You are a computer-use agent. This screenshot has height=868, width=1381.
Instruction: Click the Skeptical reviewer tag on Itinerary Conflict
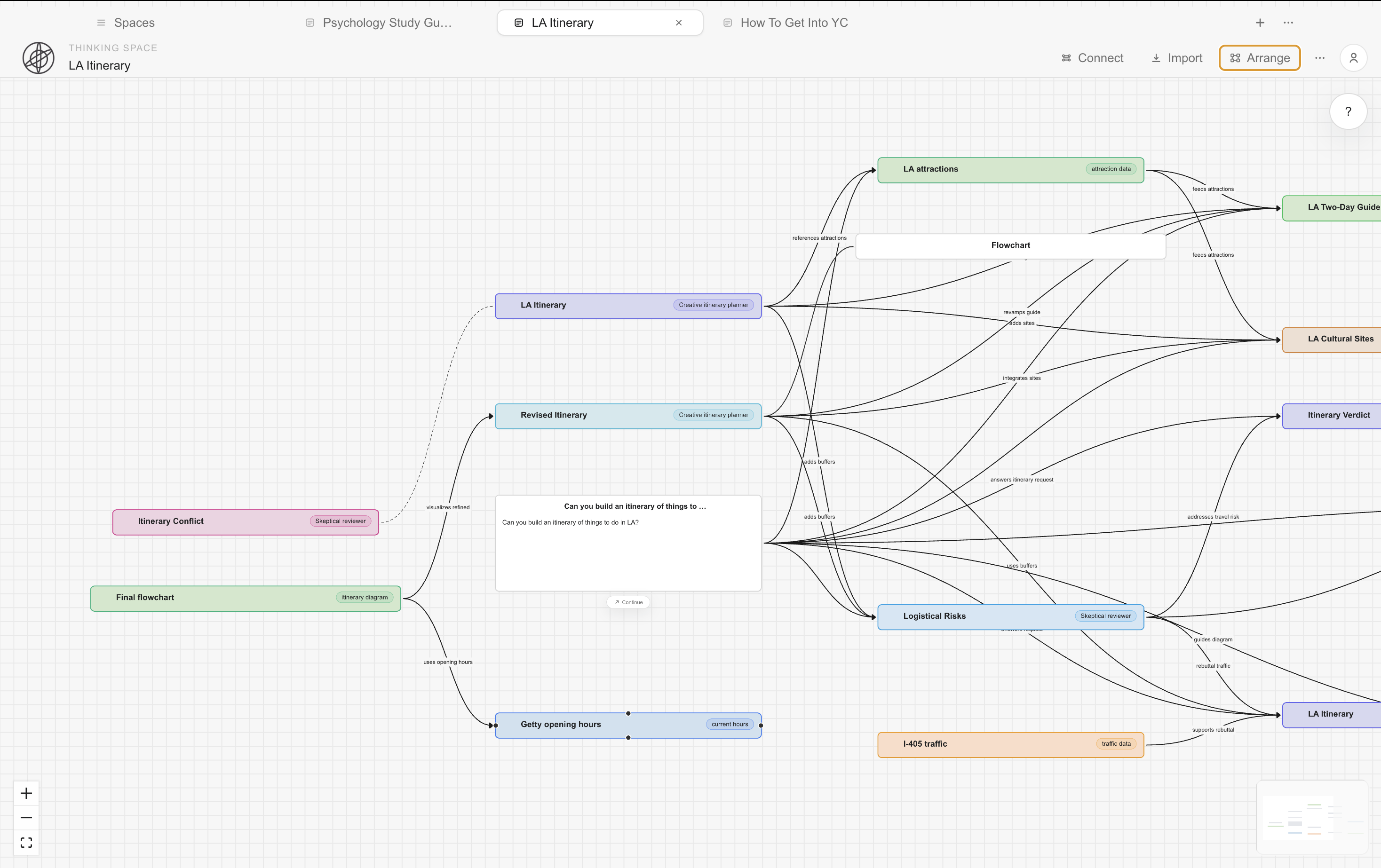click(340, 521)
